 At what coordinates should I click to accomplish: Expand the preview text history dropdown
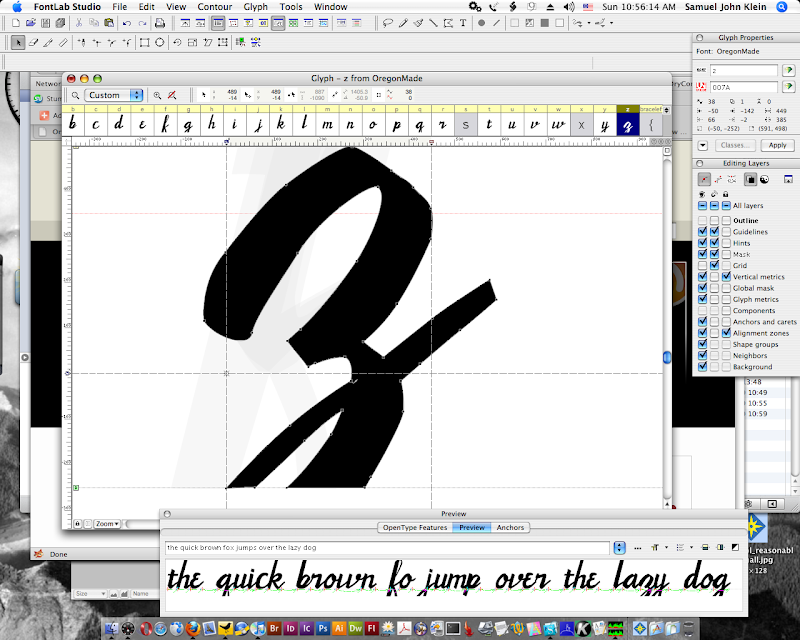click(x=620, y=548)
